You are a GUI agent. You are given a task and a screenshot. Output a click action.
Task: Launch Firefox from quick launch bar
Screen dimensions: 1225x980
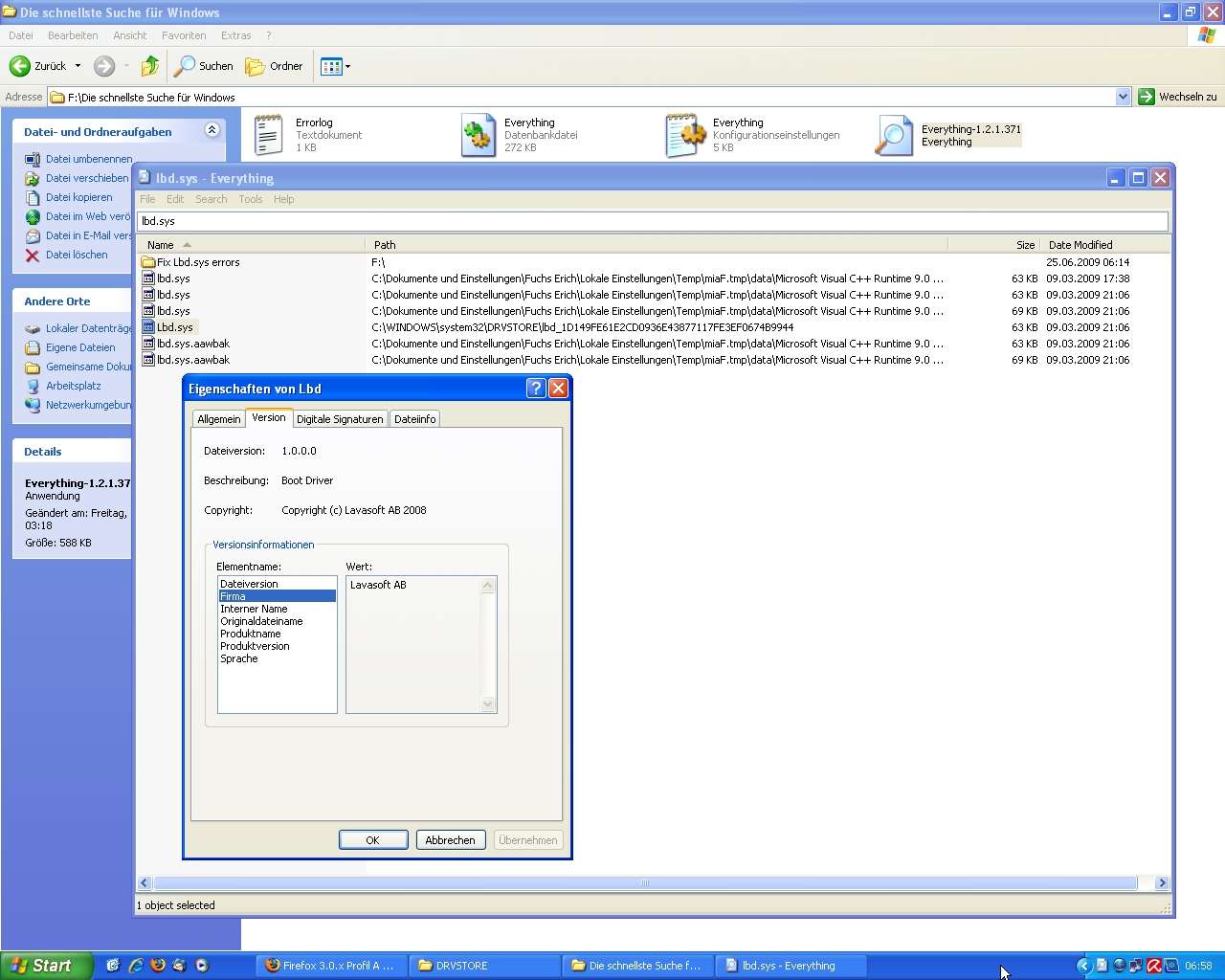(x=158, y=966)
